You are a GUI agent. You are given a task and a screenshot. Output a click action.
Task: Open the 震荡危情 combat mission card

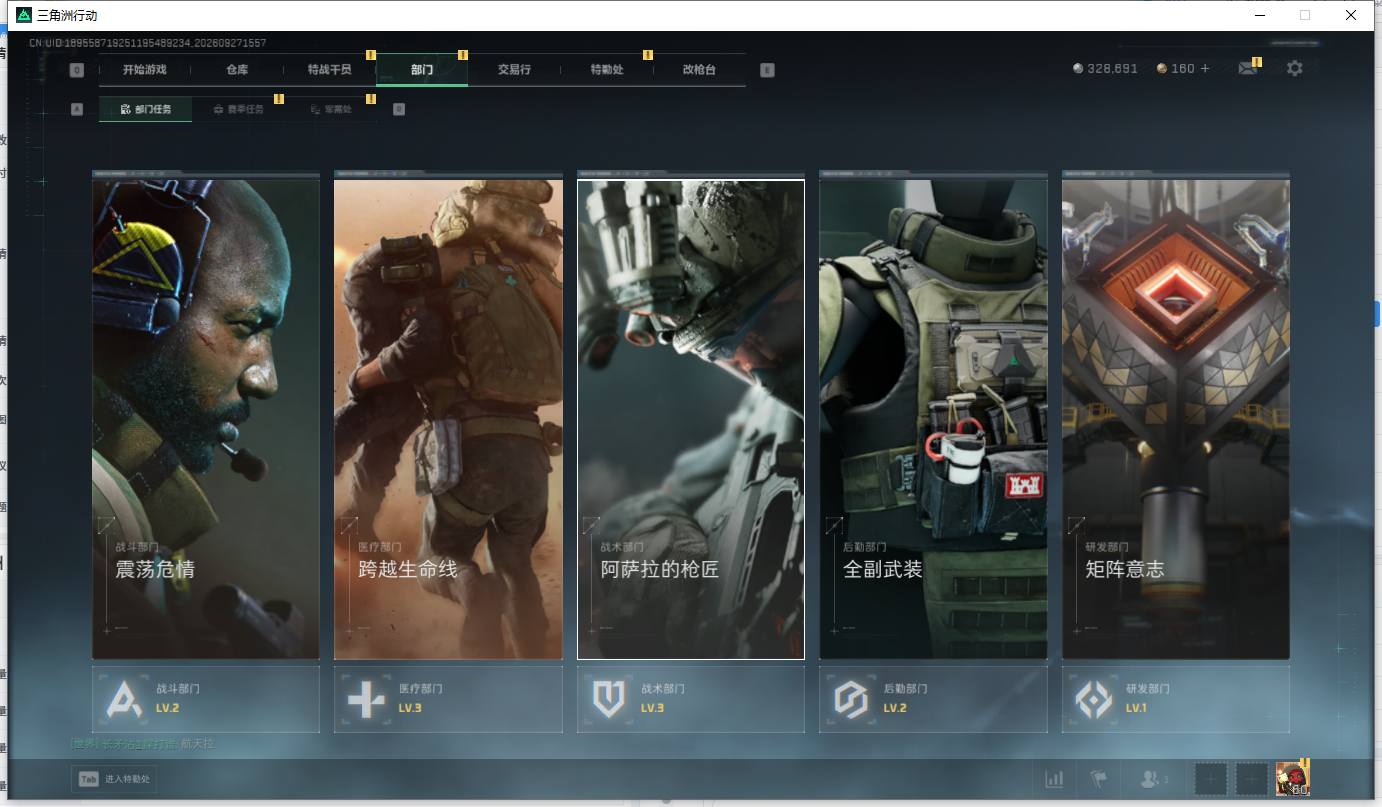206,419
